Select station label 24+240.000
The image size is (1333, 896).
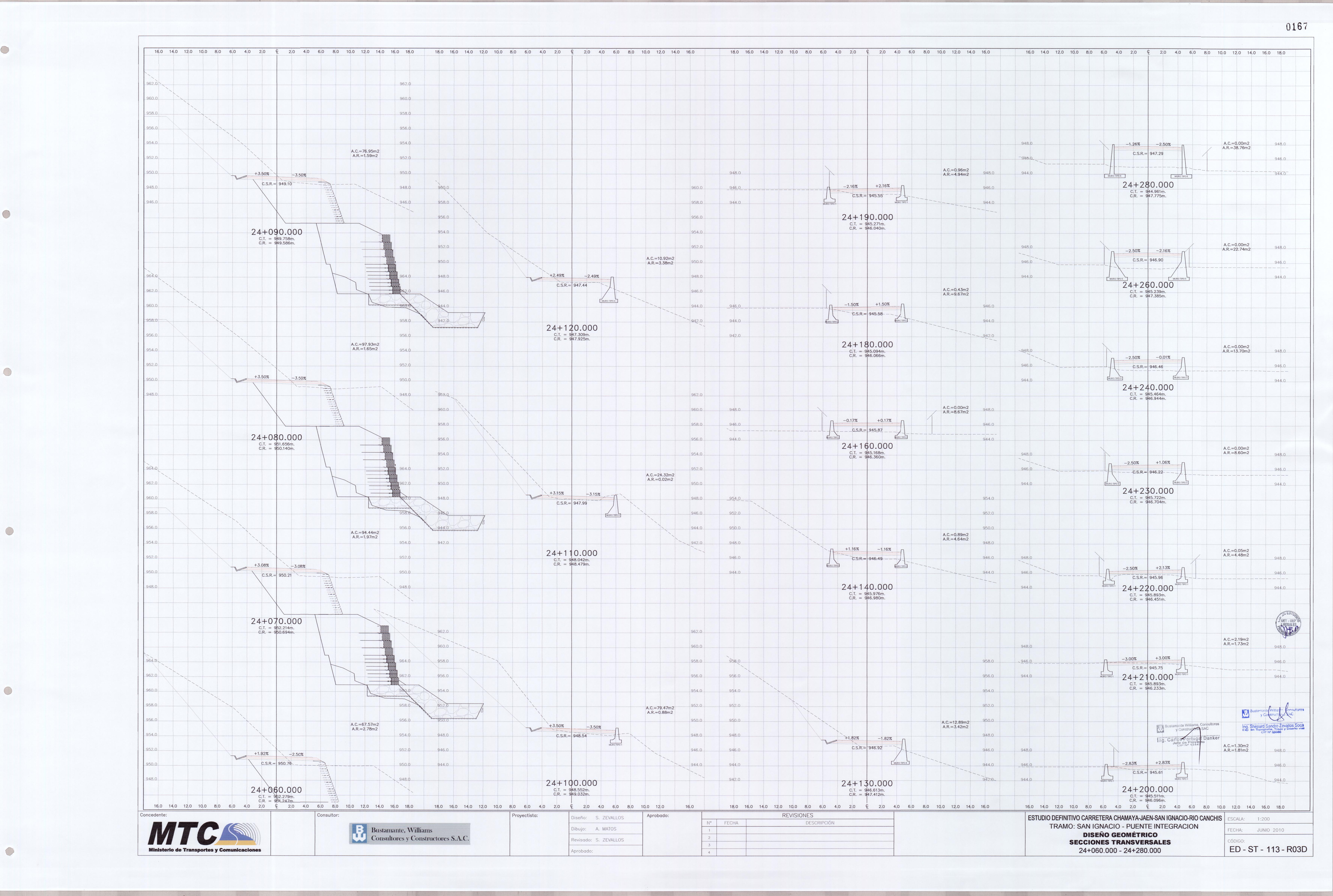pos(1148,388)
